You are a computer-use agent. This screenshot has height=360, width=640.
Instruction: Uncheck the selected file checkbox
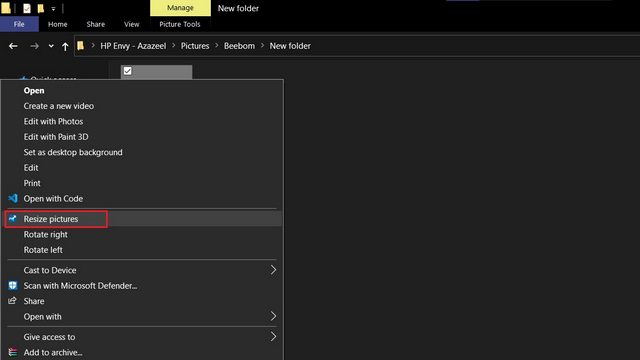(x=128, y=71)
